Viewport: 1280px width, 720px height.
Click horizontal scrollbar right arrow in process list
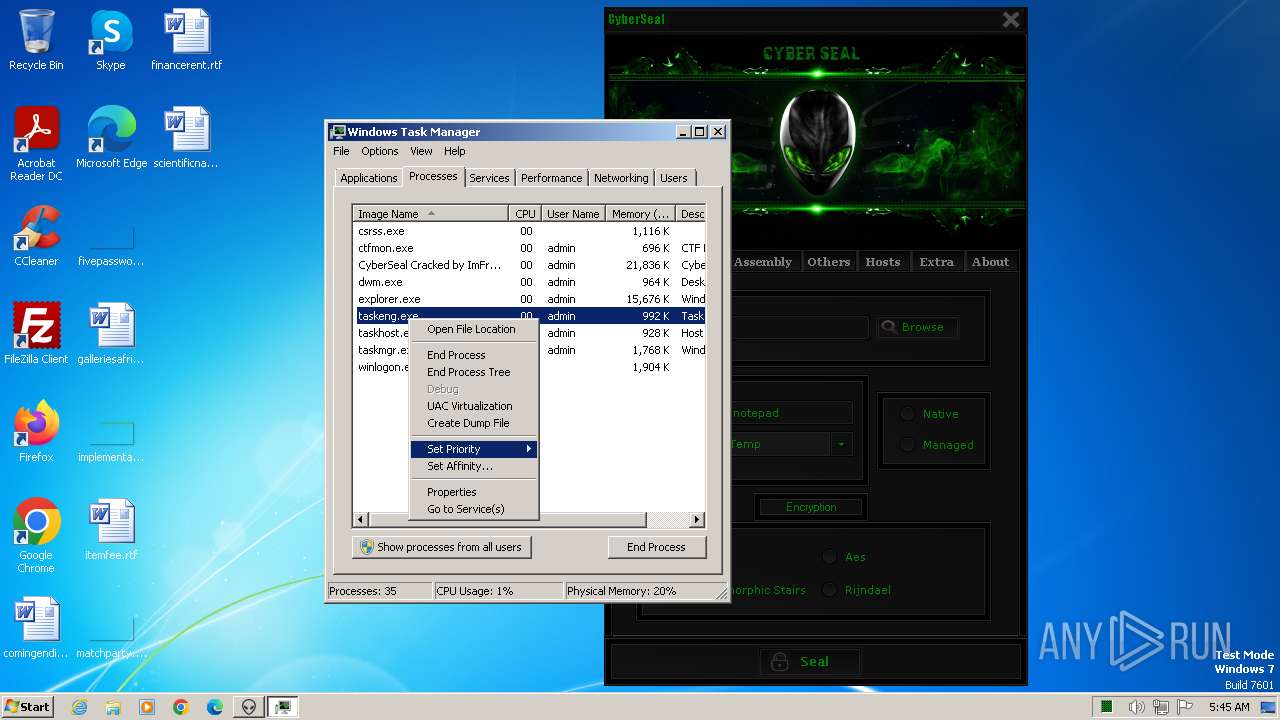point(697,520)
